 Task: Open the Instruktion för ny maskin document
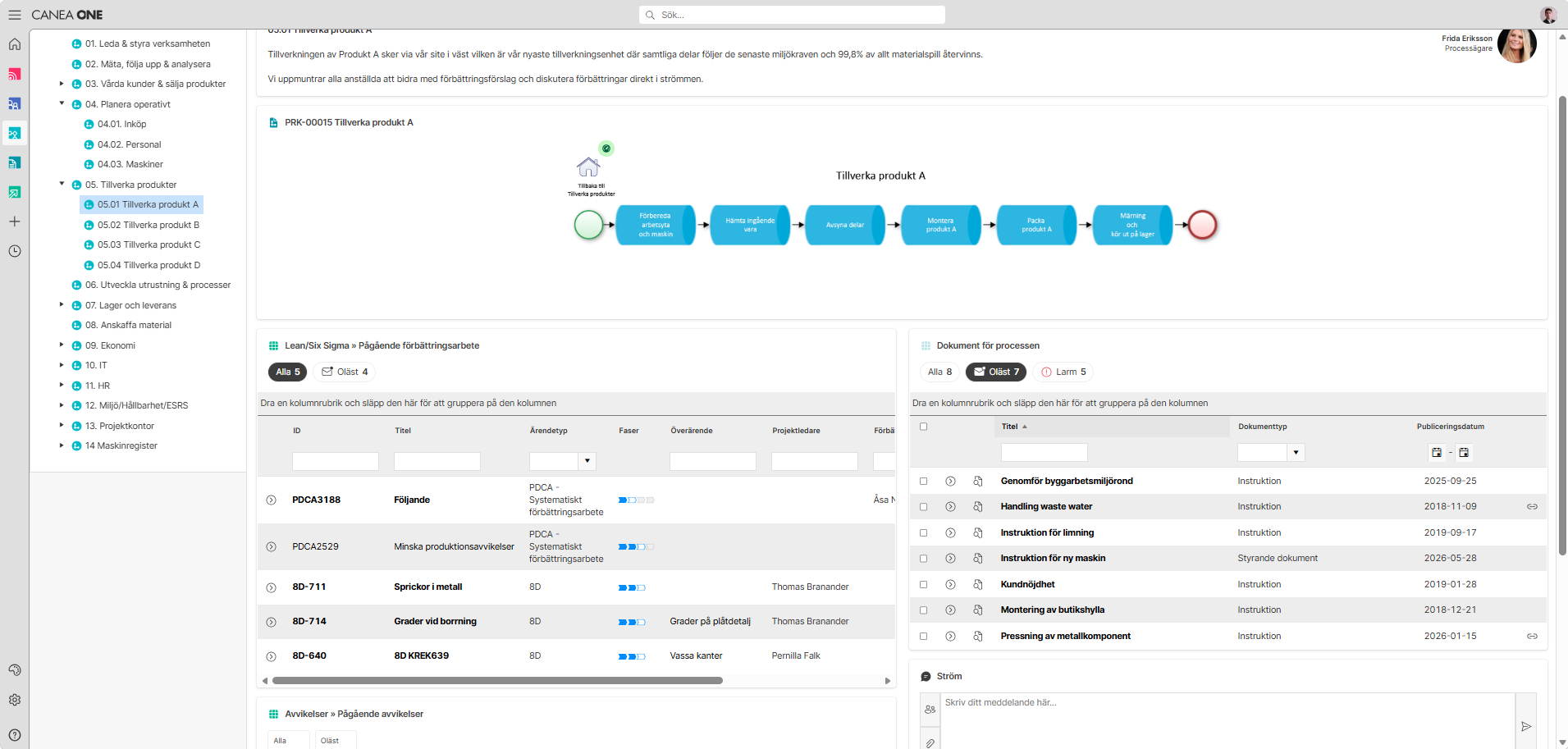coord(1053,559)
